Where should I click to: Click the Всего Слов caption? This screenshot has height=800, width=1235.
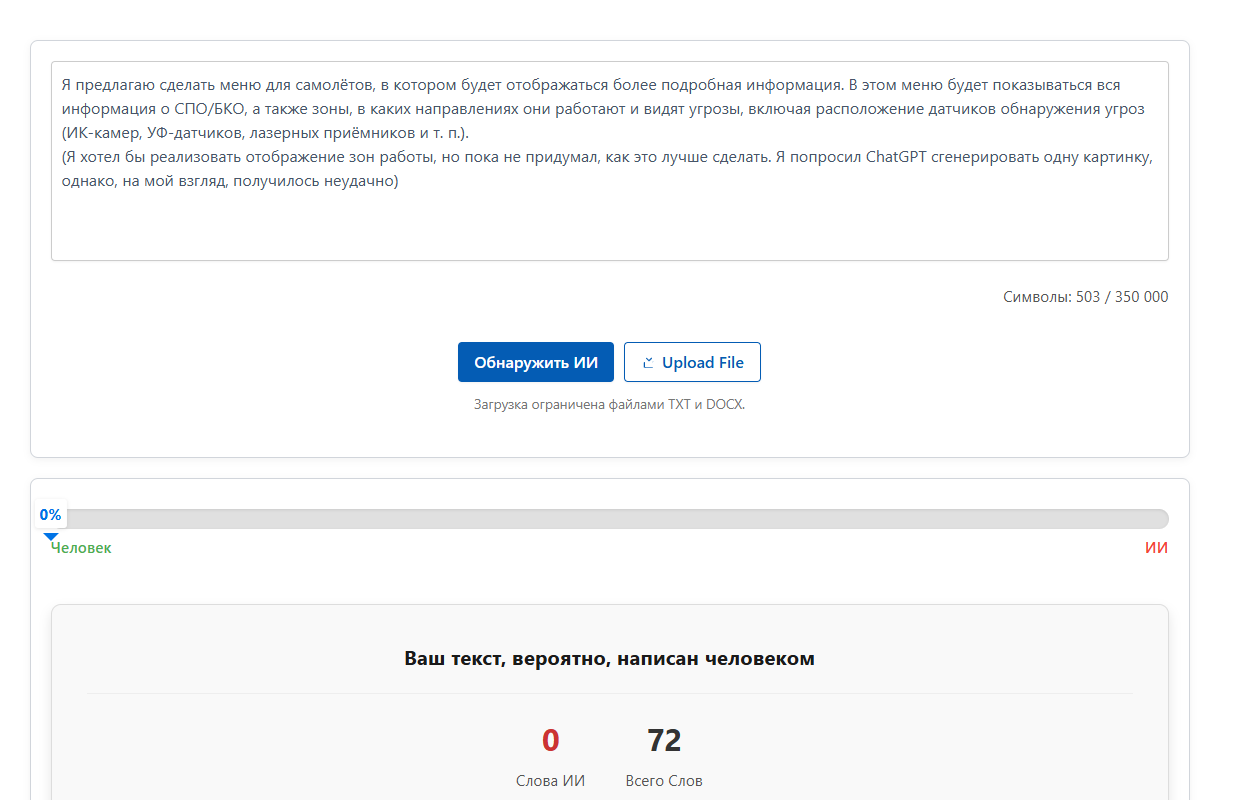click(664, 781)
